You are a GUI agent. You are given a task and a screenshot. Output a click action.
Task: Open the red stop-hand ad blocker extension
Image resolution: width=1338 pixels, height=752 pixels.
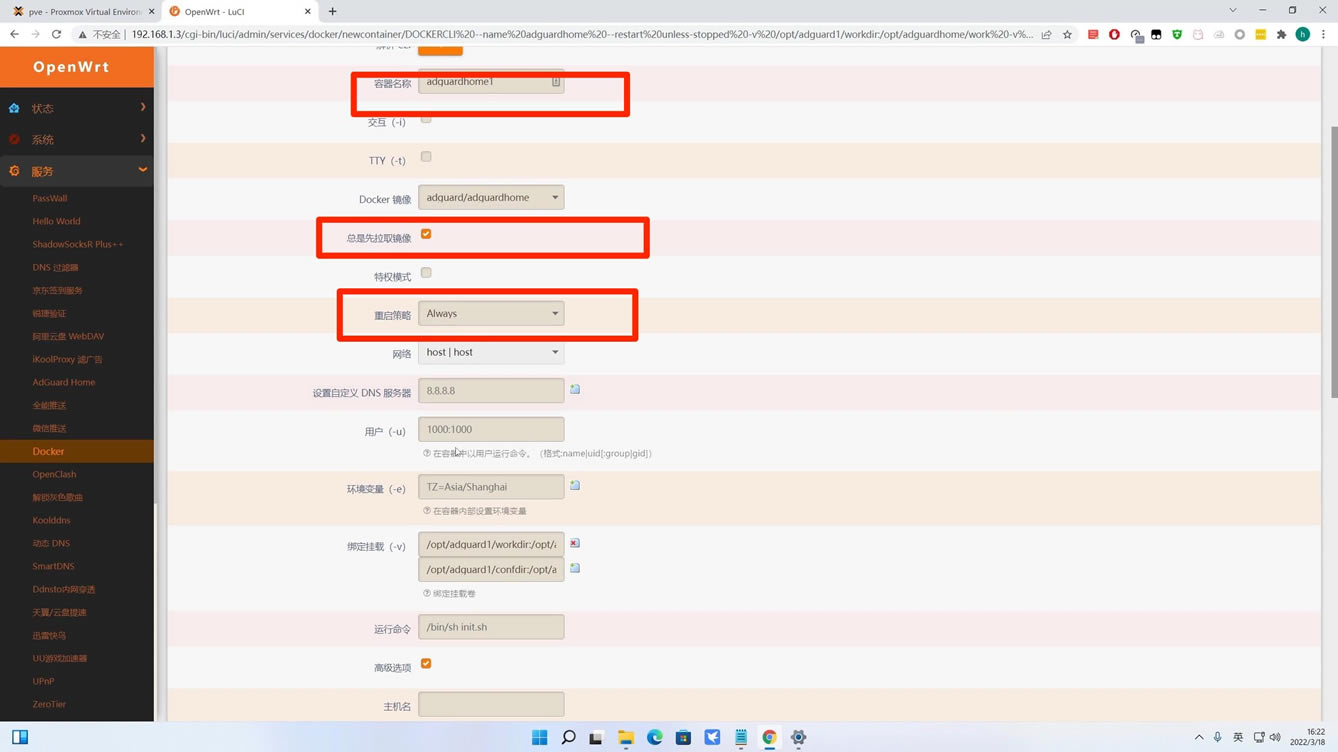(x=1114, y=34)
